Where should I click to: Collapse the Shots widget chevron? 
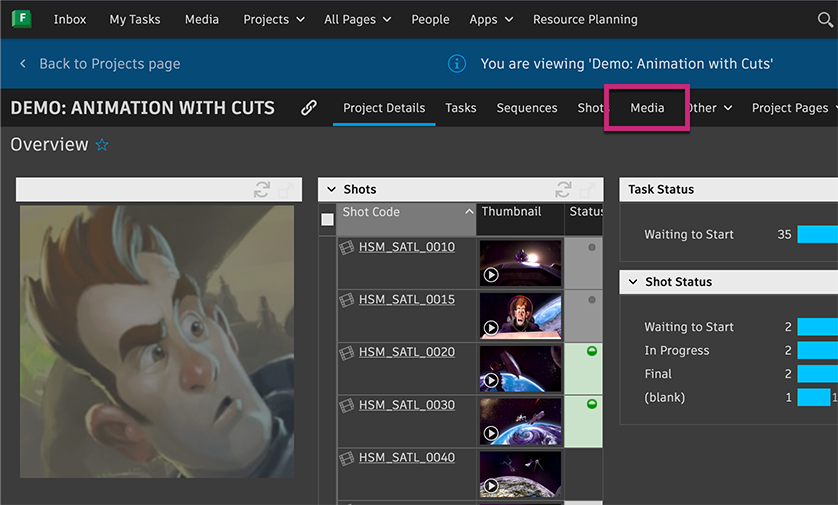(331, 189)
